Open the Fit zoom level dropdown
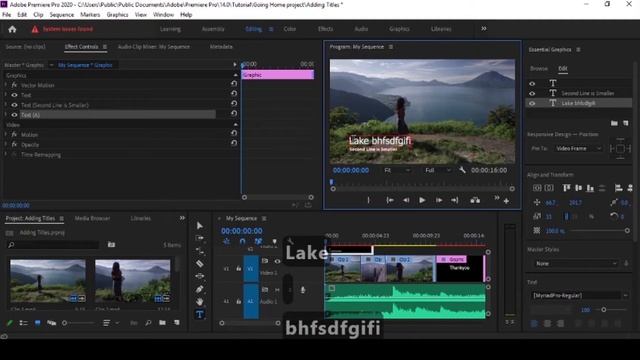640x360 pixels. click(x=397, y=170)
